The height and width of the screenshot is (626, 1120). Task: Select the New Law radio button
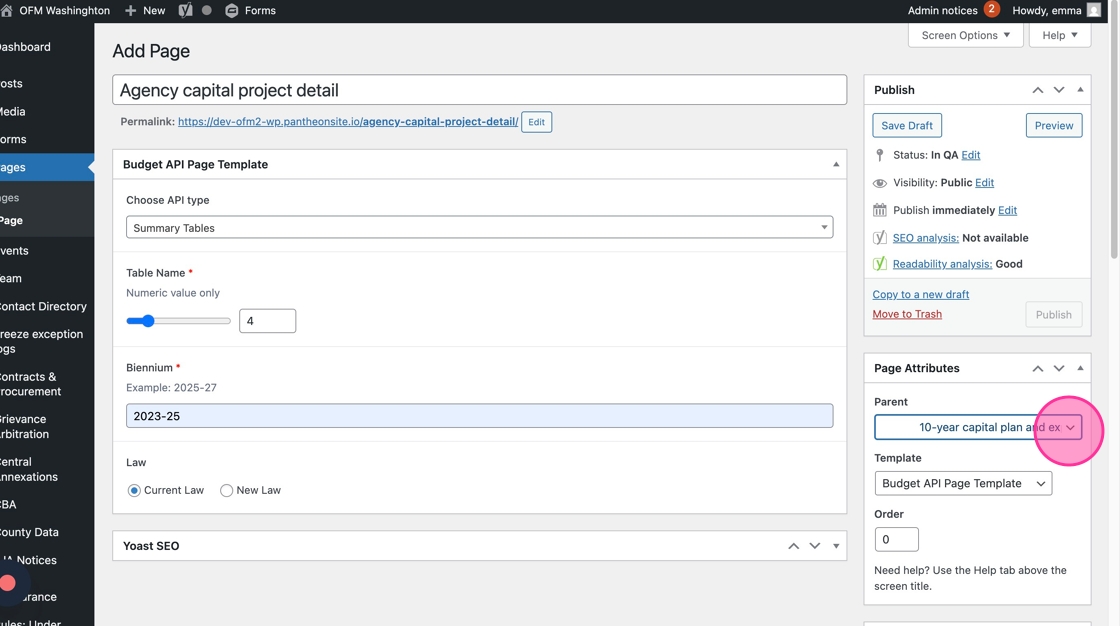(227, 490)
